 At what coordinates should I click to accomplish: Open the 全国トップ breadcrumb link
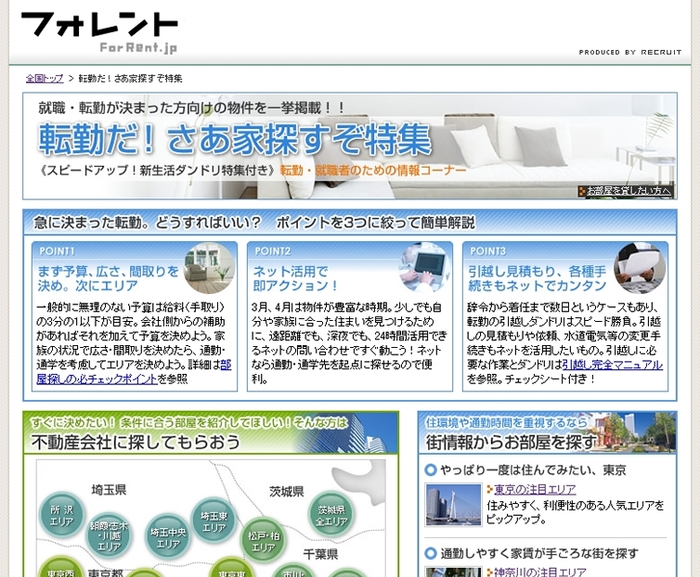[45, 79]
